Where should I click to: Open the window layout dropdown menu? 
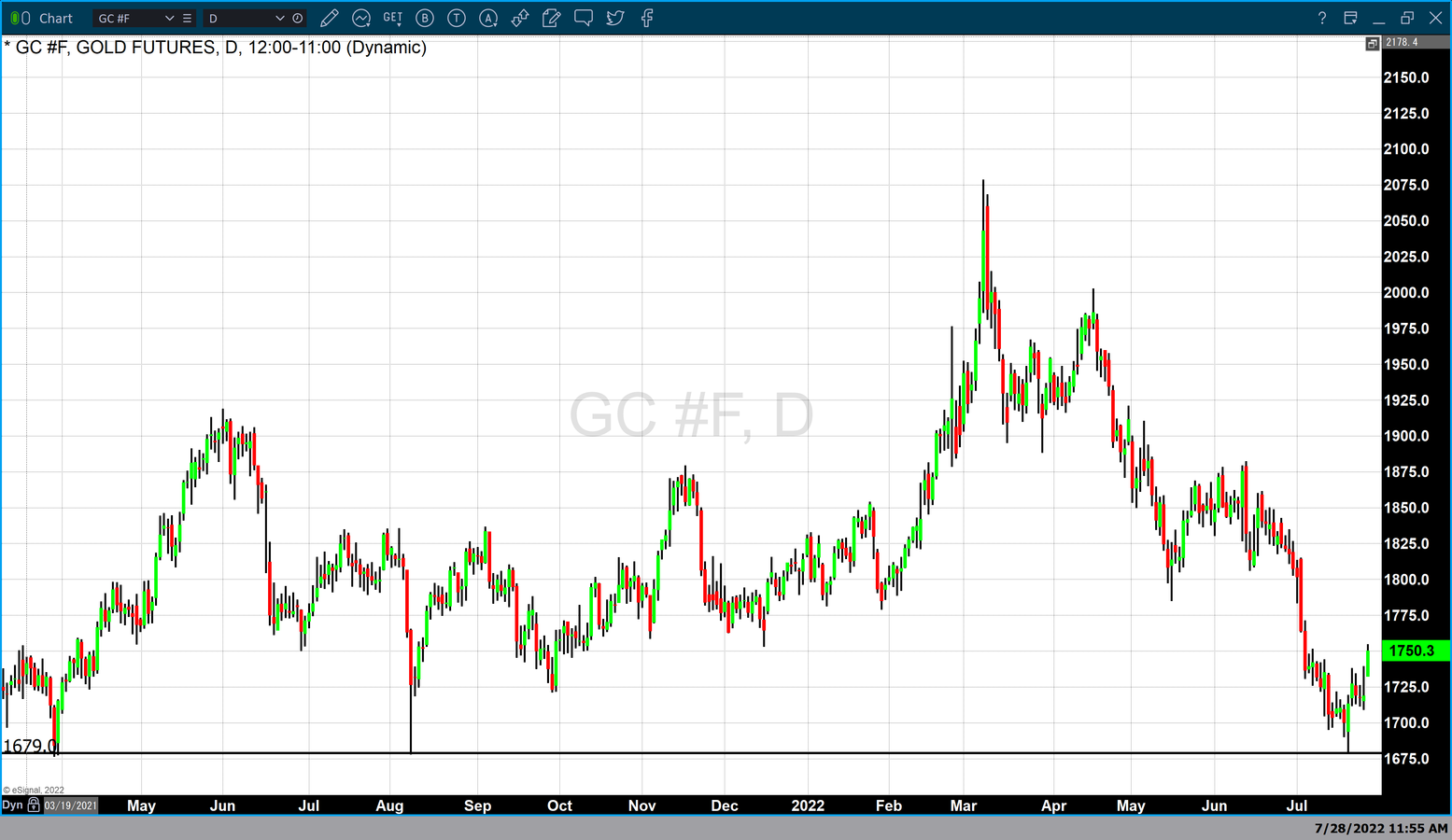pyautogui.click(x=1350, y=18)
